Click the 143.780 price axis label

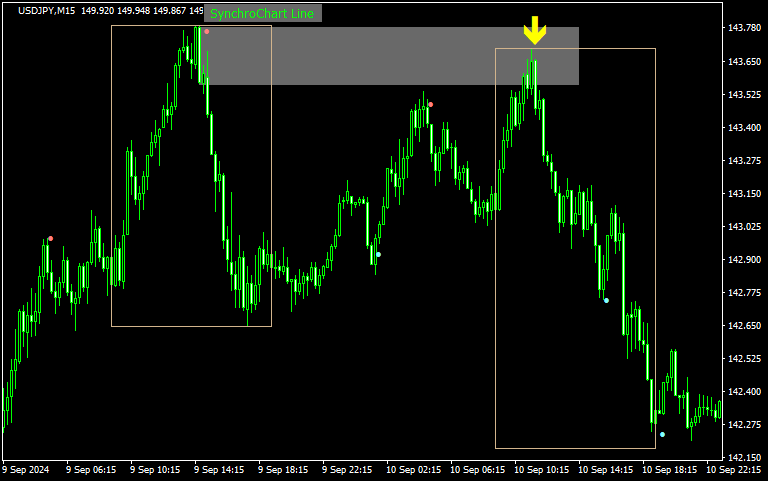pos(742,28)
